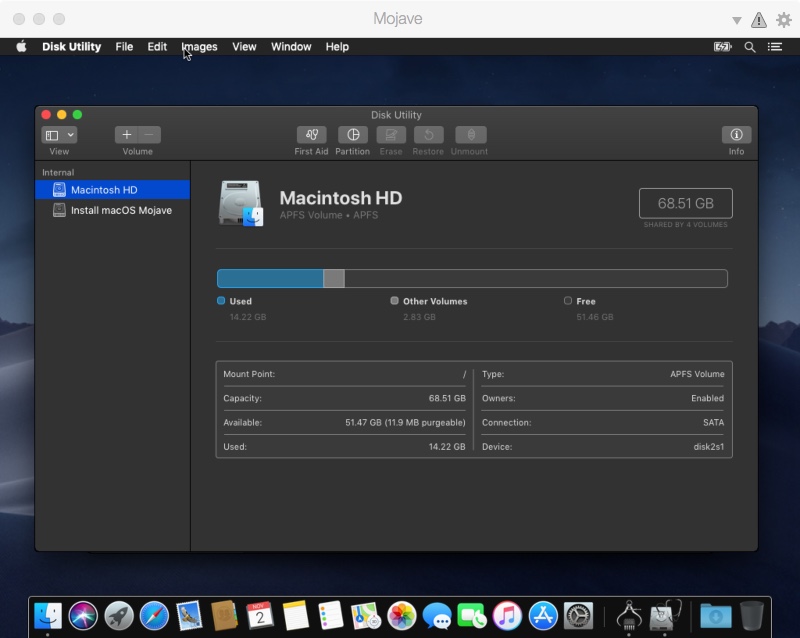Click the Spotlight search icon
Screen dimensions: 800x638
749,47
